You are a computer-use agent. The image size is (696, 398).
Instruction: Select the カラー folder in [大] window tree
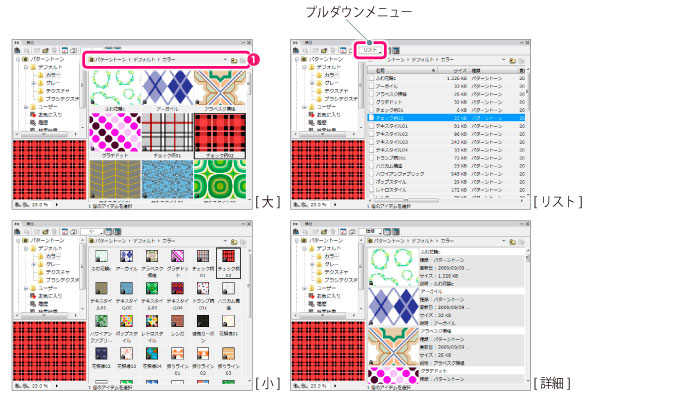click(49, 75)
